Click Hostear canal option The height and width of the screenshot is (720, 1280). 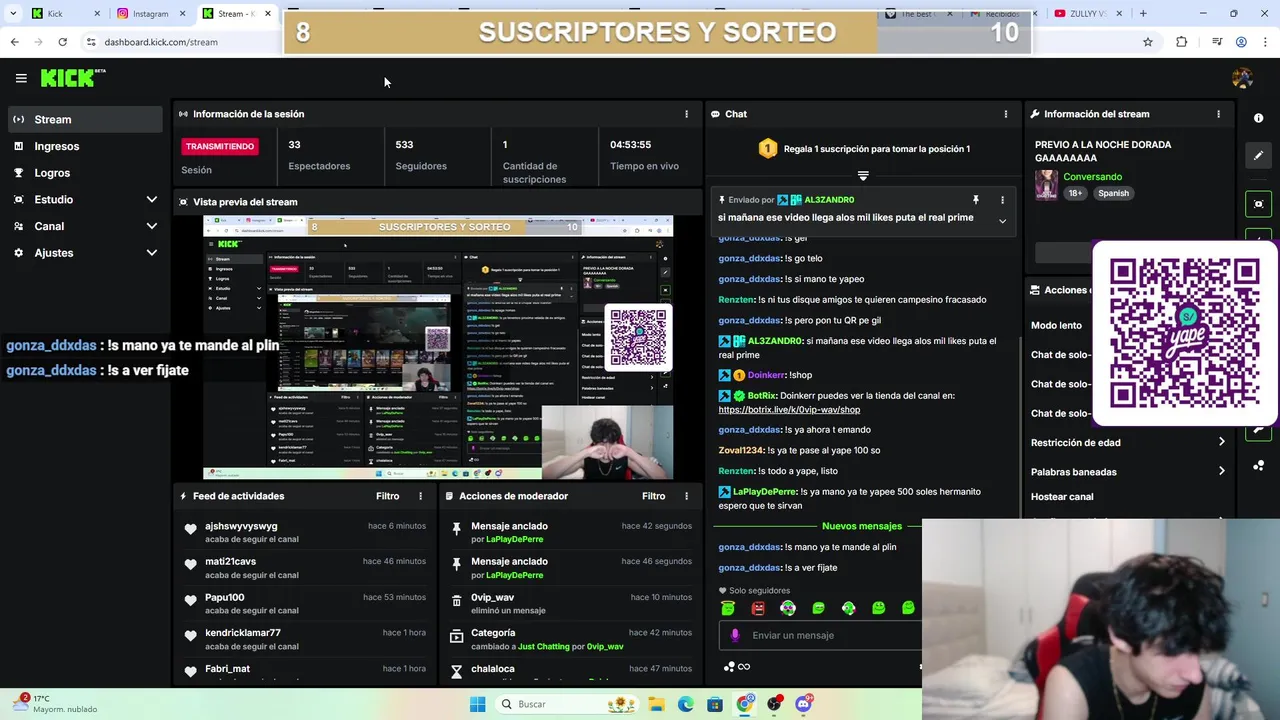tap(1062, 497)
